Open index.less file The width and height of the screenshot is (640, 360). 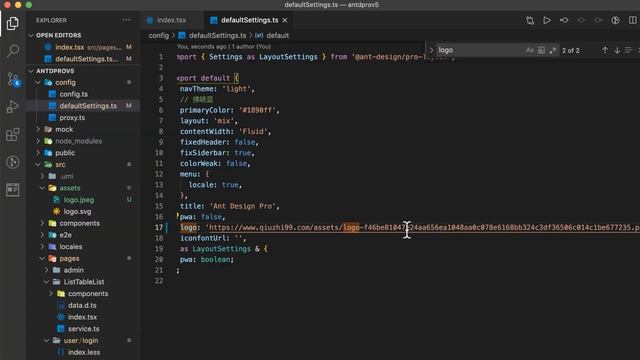coord(83,352)
